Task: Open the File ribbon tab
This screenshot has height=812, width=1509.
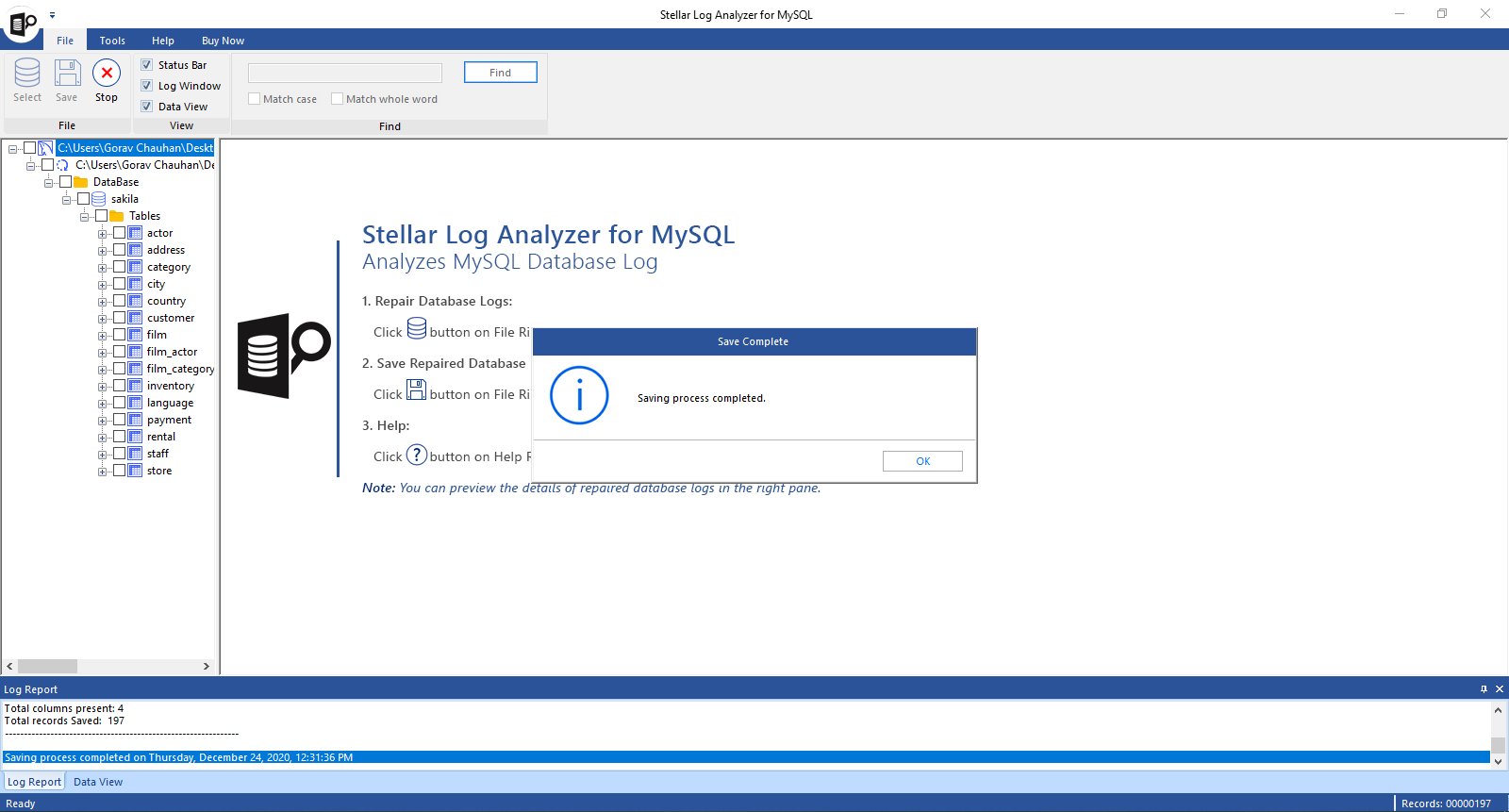Action: (x=65, y=41)
